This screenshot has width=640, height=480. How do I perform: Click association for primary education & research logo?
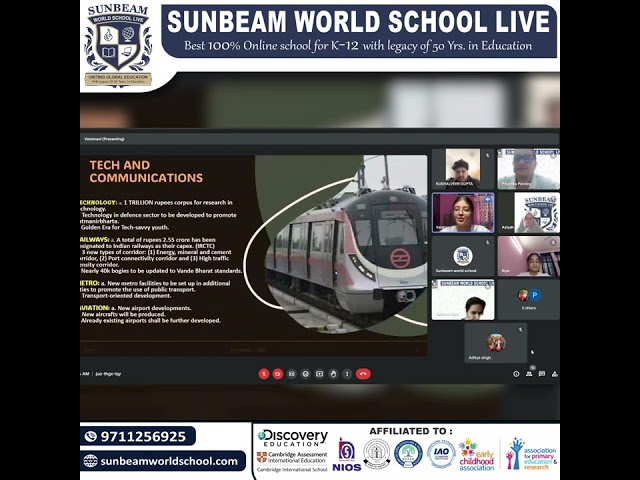click(x=531, y=454)
